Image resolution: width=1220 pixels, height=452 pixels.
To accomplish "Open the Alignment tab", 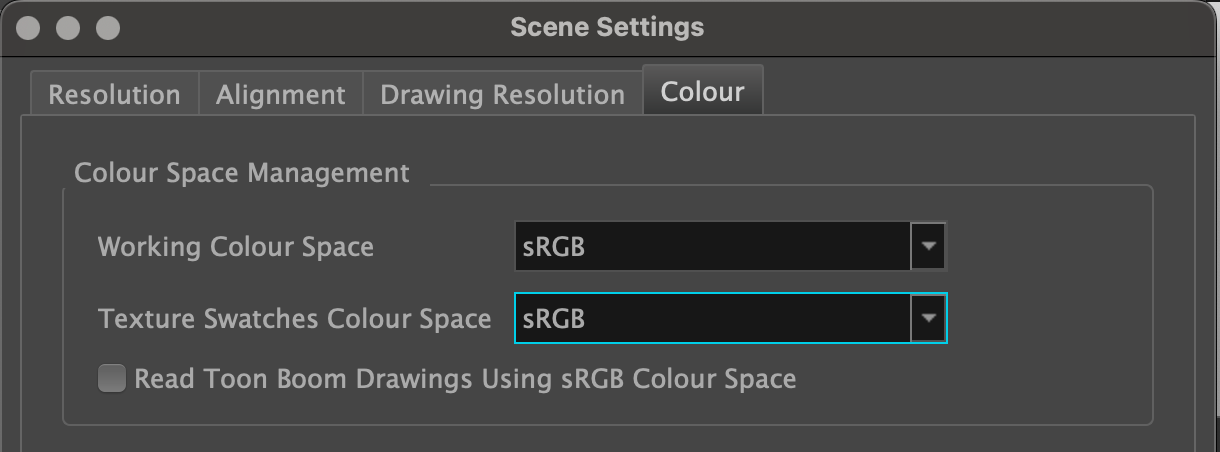I will click(281, 95).
